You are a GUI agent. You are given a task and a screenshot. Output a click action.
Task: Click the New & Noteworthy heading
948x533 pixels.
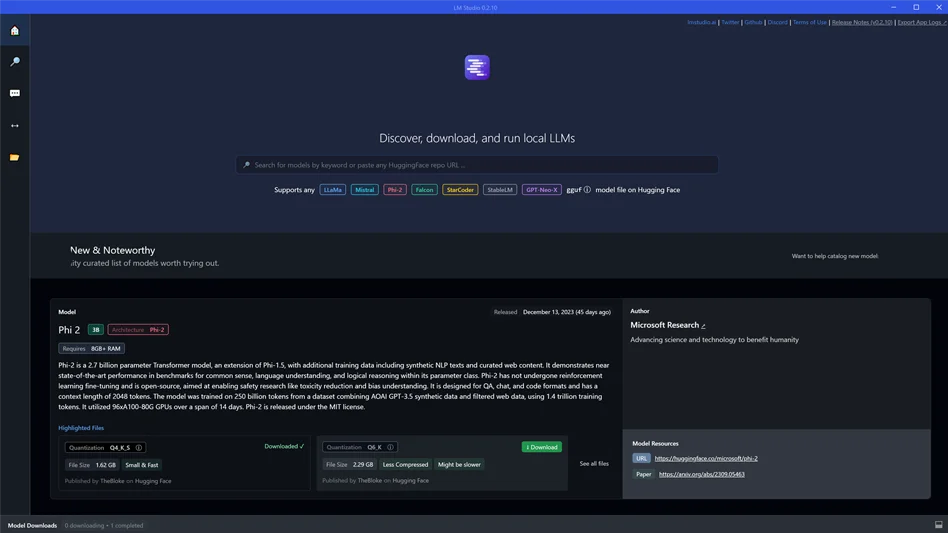coord(112,250)
